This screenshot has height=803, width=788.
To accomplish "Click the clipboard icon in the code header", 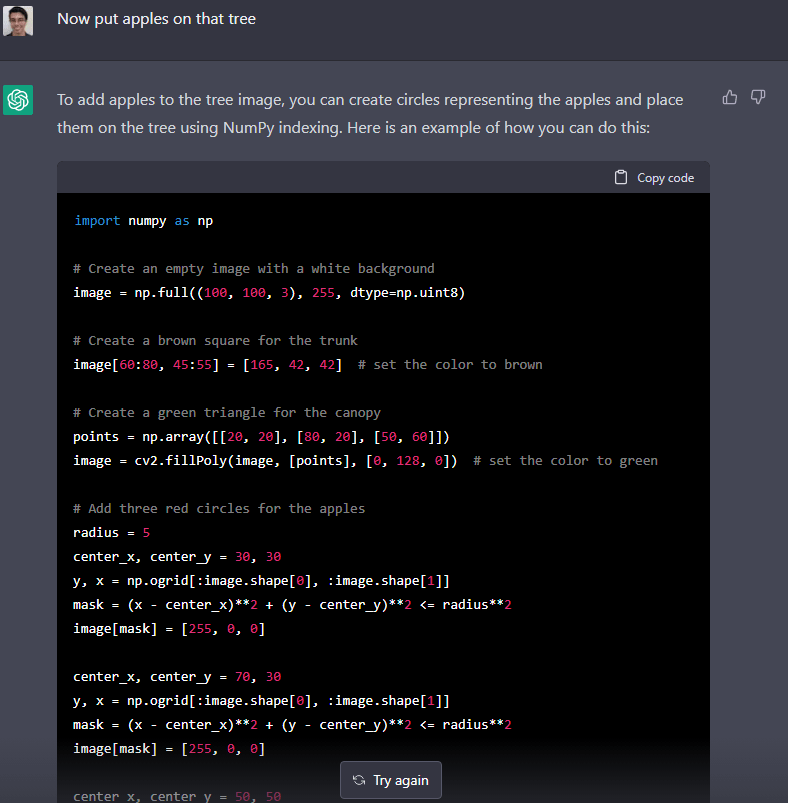I will point(621,178).
